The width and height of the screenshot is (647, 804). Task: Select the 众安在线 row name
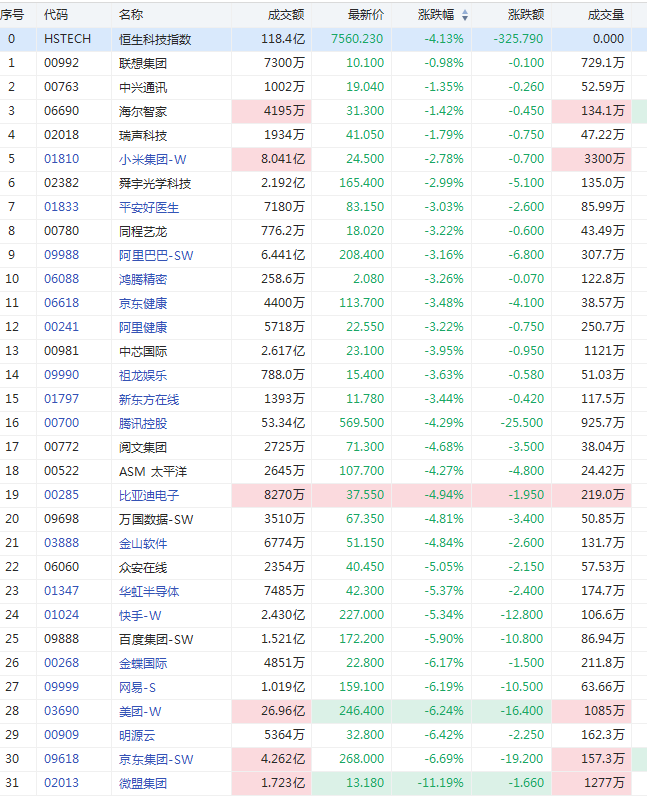click(143, 567)
